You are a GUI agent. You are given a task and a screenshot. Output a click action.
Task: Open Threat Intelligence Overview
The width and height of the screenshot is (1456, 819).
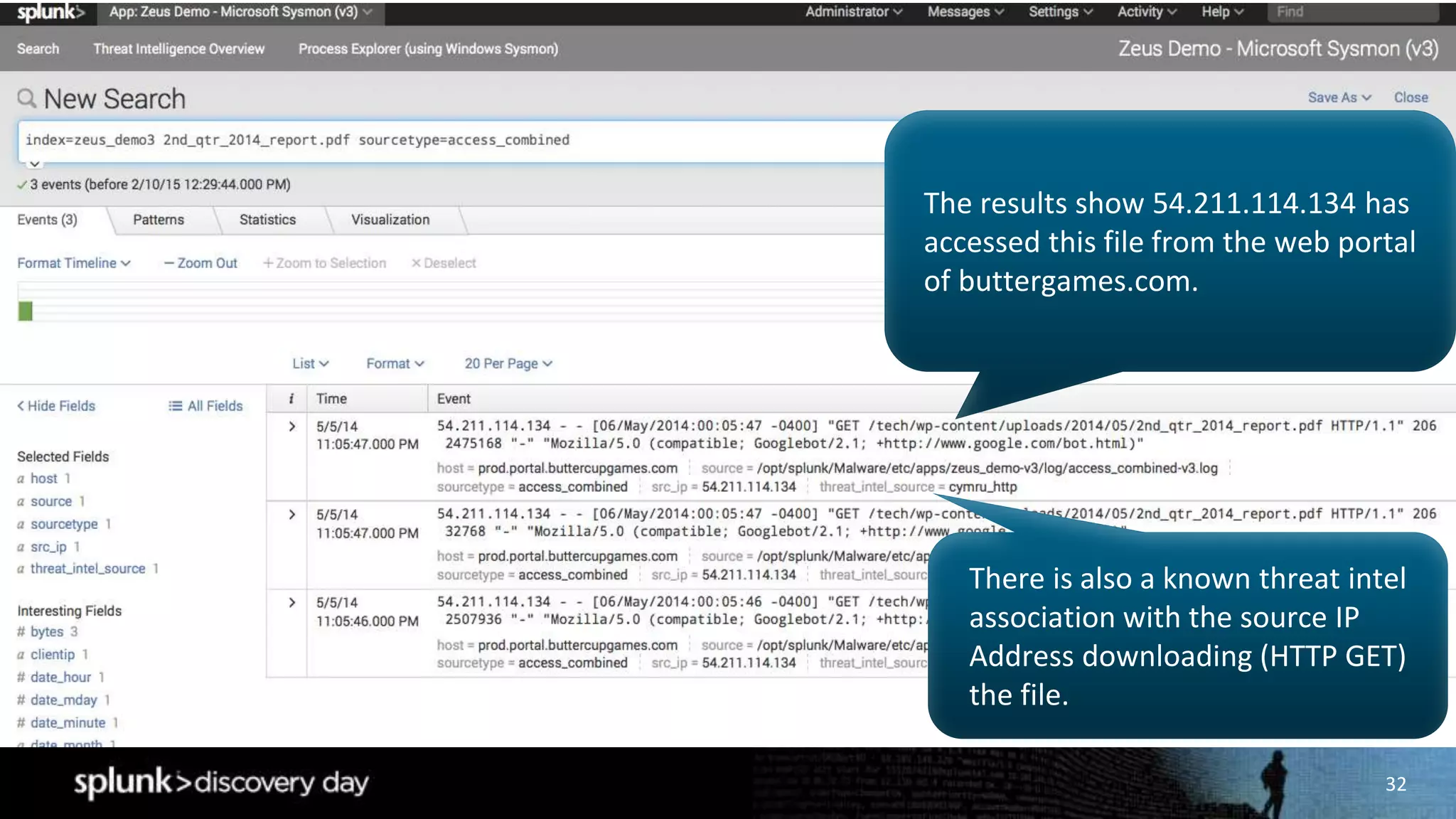(x=179, y=49)
